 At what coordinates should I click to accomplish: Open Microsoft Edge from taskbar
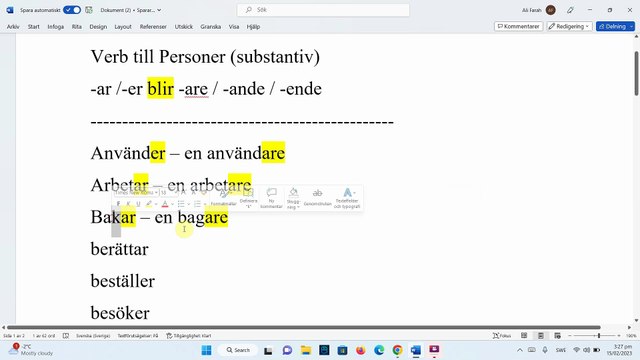point(379,350)
